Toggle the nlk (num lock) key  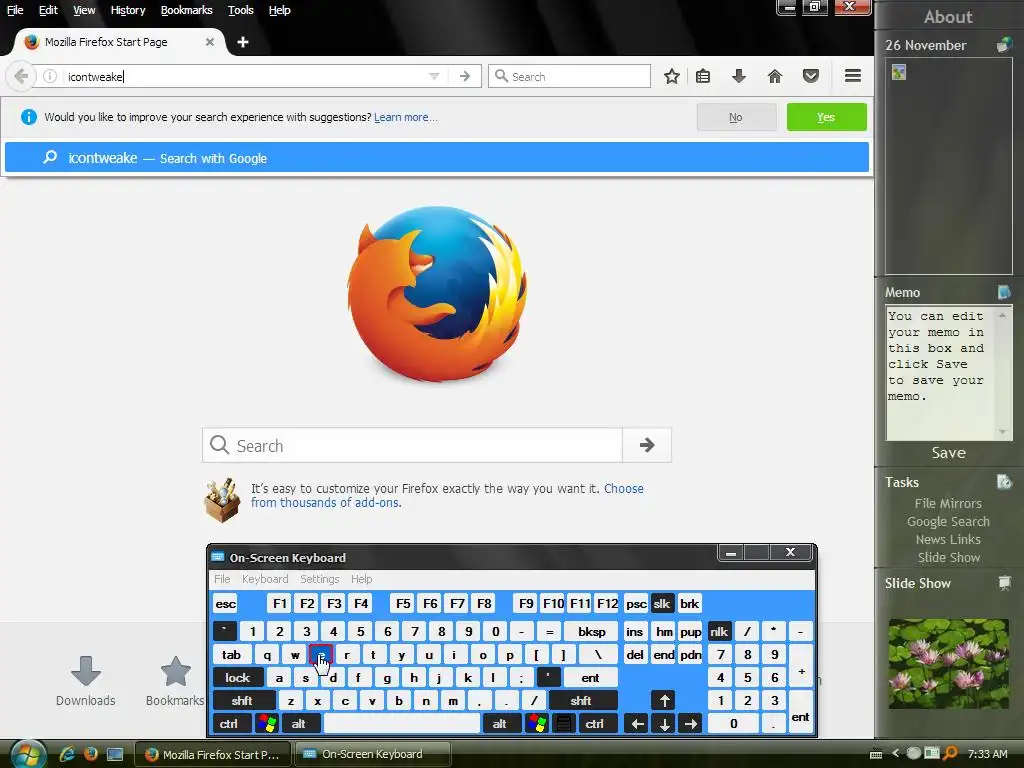coord(718,632)
